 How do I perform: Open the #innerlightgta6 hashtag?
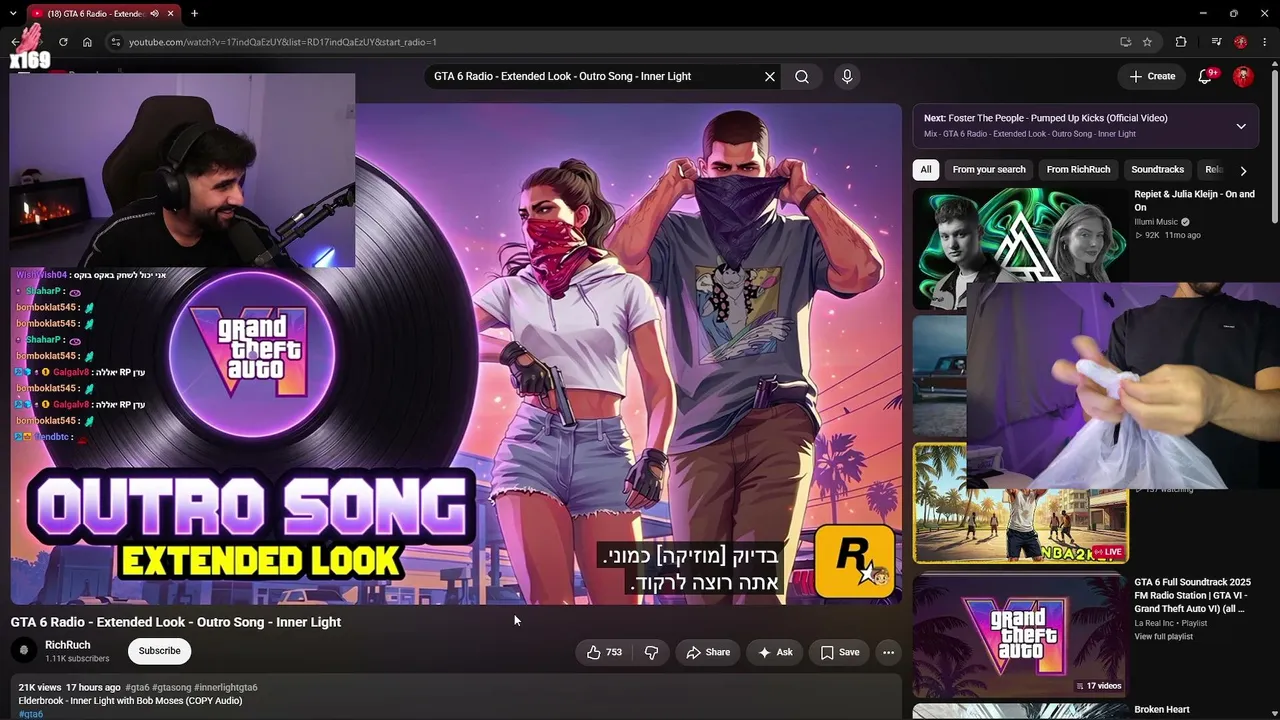pyautogui.click(x=226, y=688)
